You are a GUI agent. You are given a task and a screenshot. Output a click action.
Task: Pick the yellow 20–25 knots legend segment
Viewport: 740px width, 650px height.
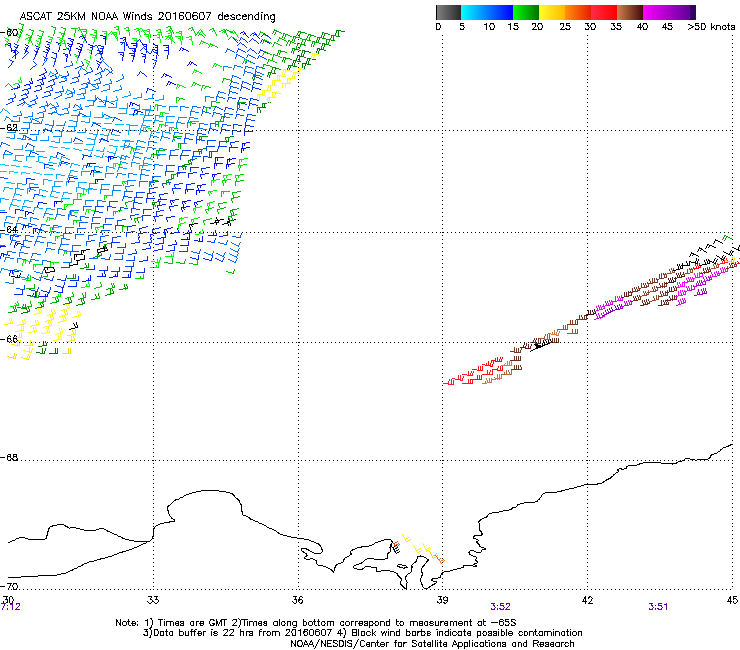(552, 12)
